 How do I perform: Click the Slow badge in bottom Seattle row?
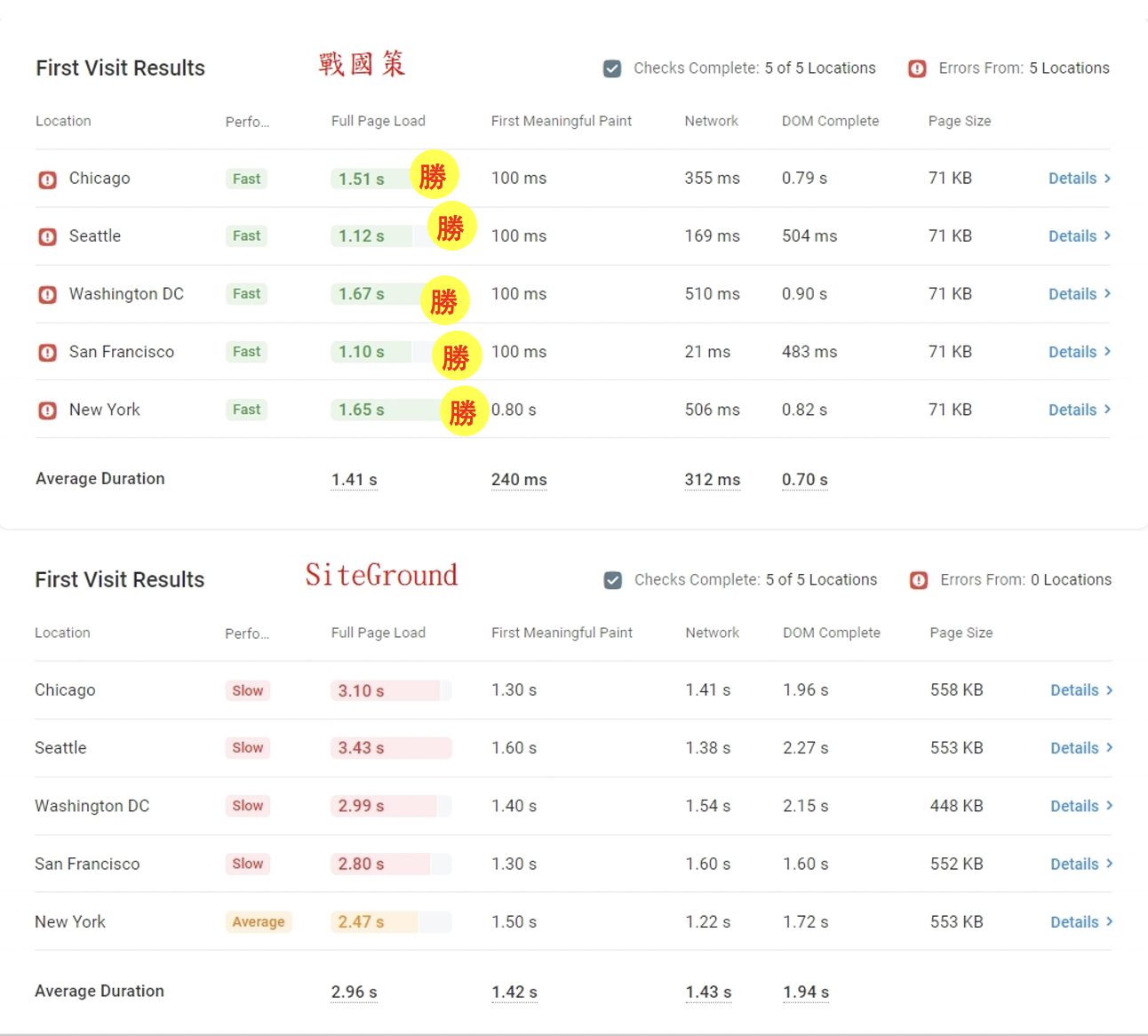247,748
